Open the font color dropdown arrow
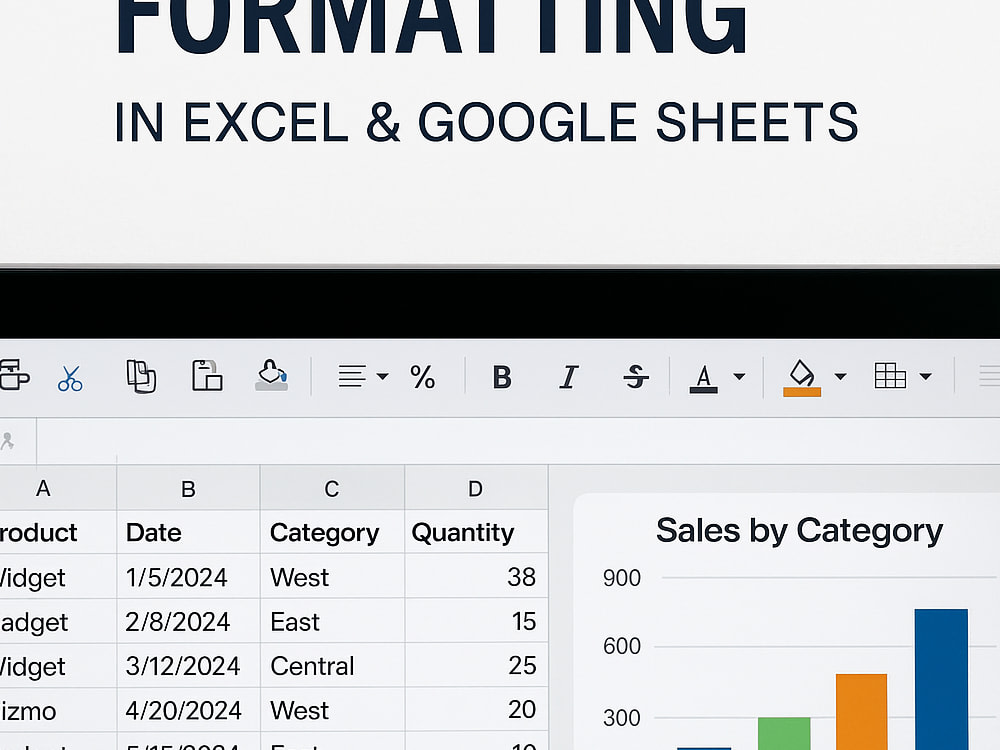The width and height of the screenshot is (1000, 750). [739, 376]
